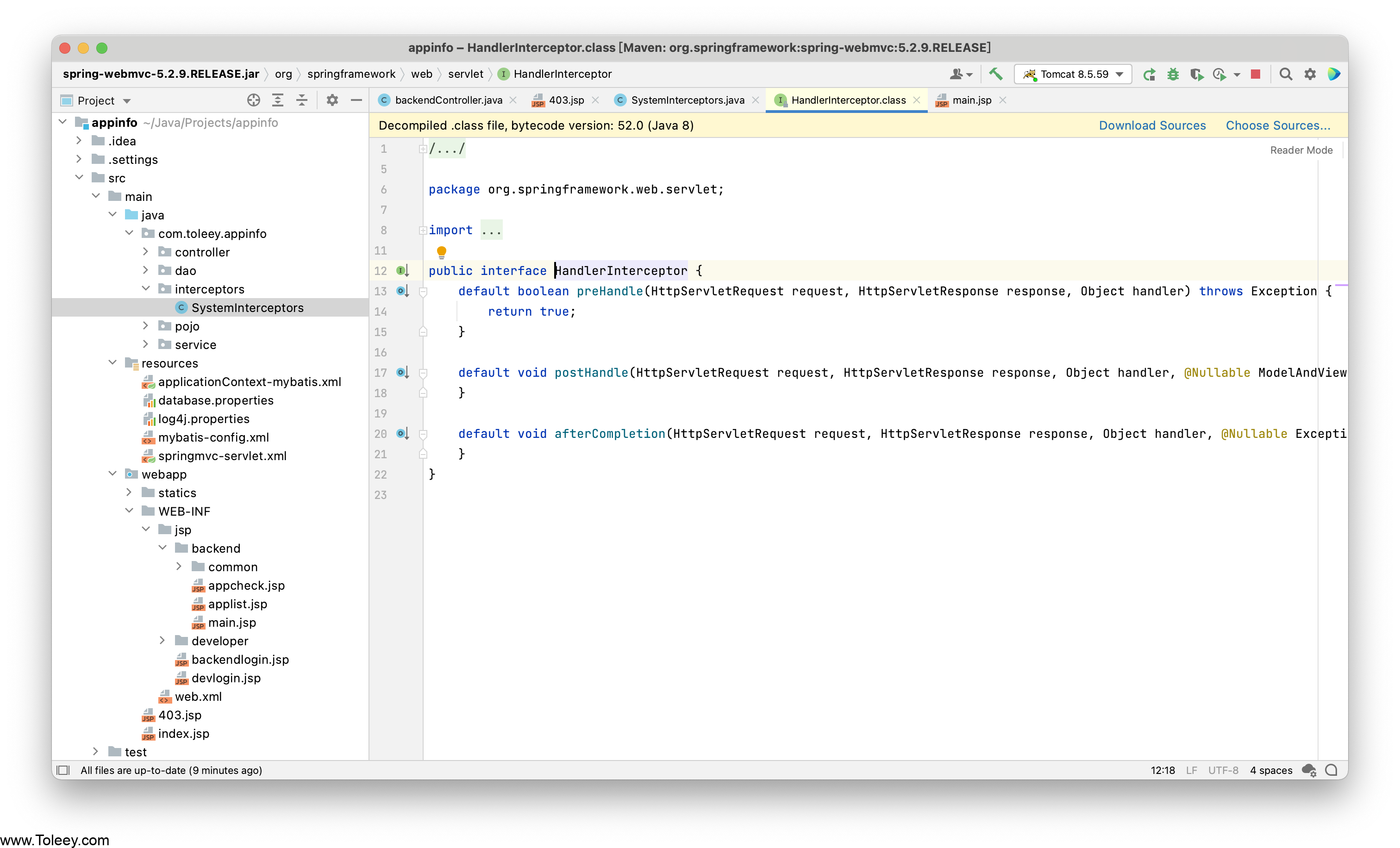Viewport: 1400px width, 848px height.
Task: Open Project panel options gear
Action: 332,100
